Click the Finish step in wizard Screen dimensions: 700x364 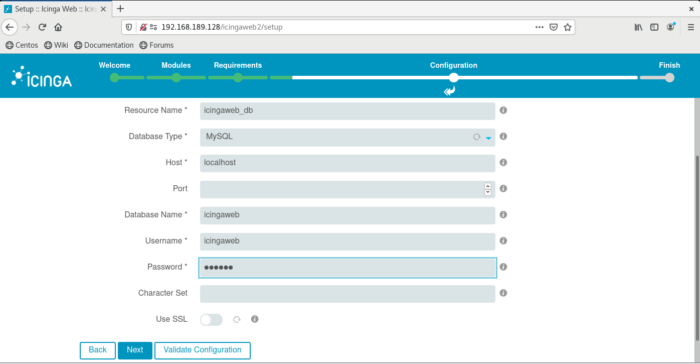pos(669,71)
